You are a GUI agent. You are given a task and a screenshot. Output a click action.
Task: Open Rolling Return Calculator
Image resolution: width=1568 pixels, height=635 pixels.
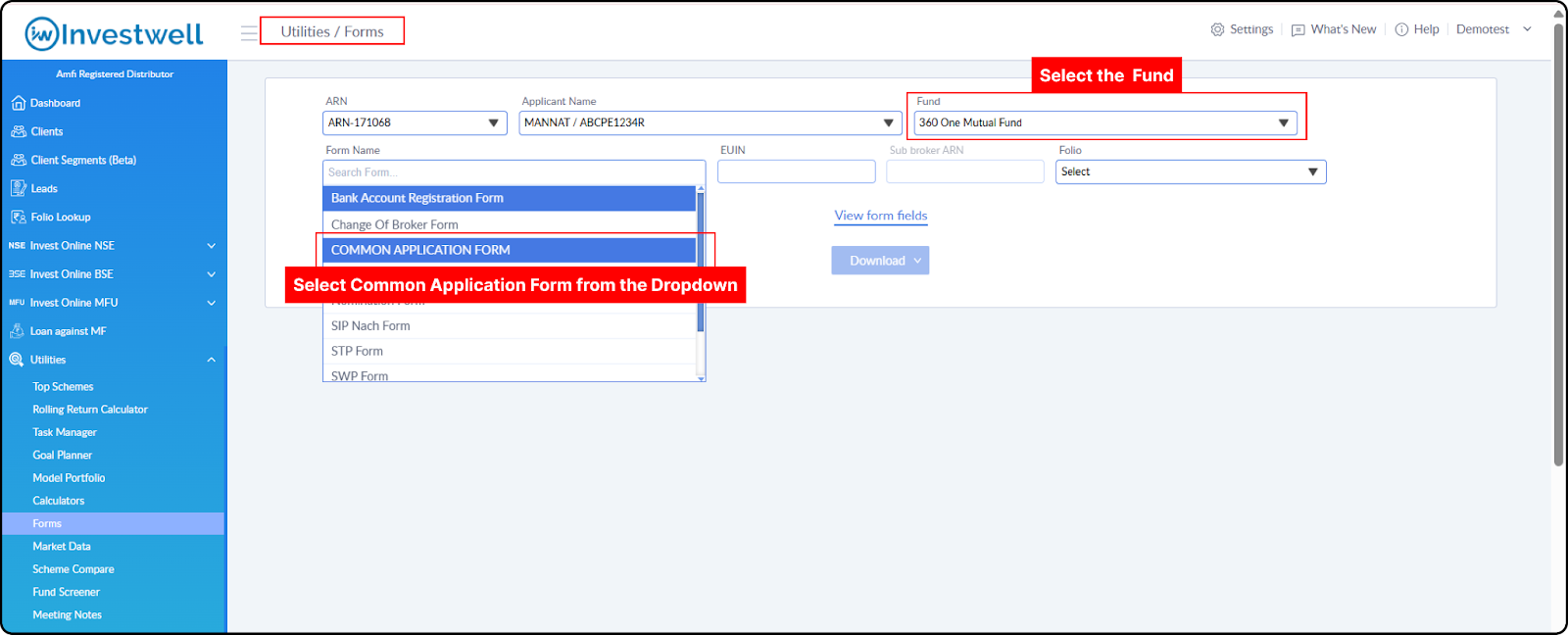(x=90, y=410)
